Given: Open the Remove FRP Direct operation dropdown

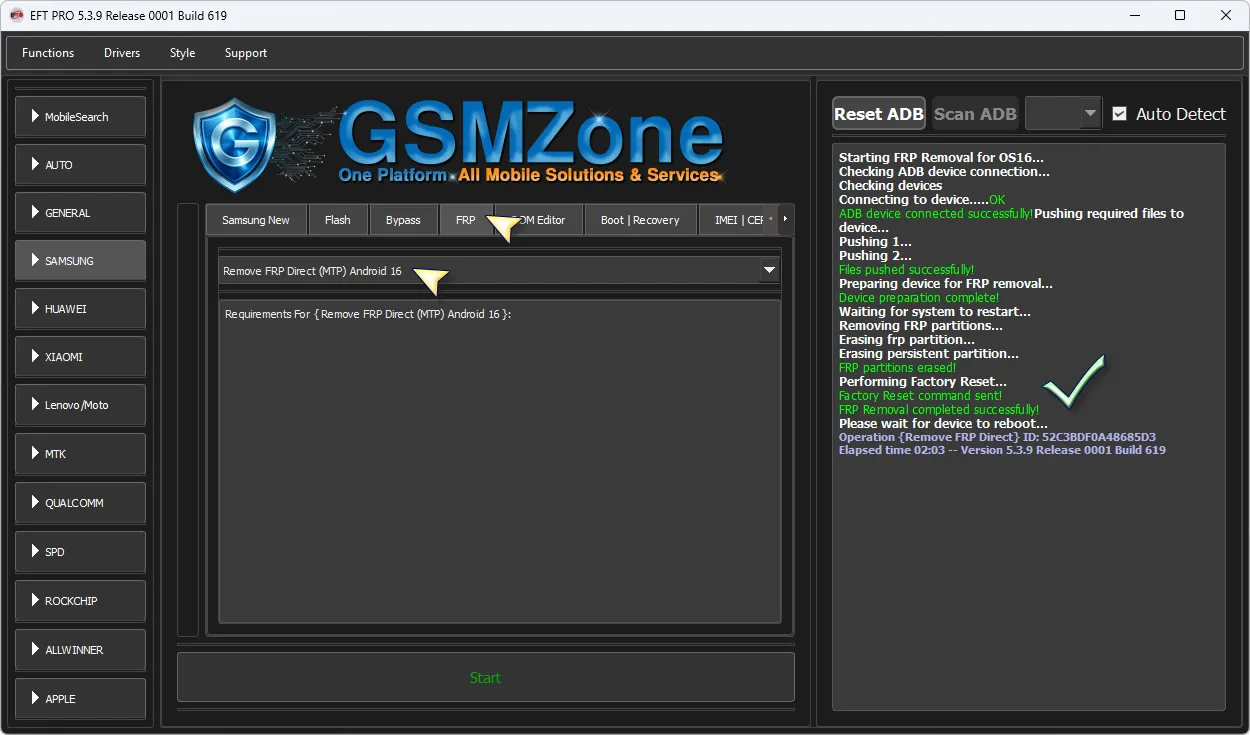Looking at the screenshot, I should tap(769, 270).
